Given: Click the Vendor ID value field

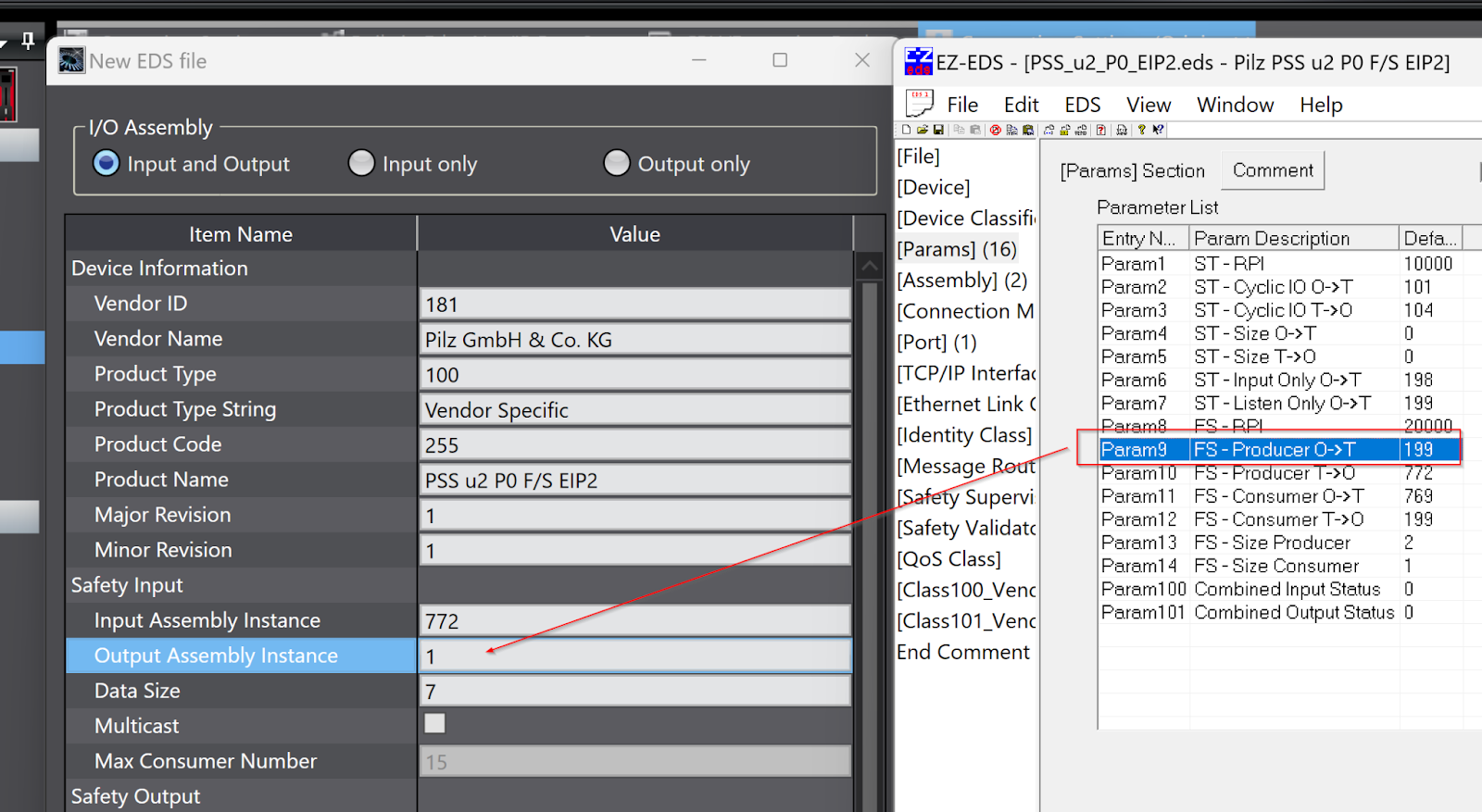Looking at the screenshot, I should (634, 304).
